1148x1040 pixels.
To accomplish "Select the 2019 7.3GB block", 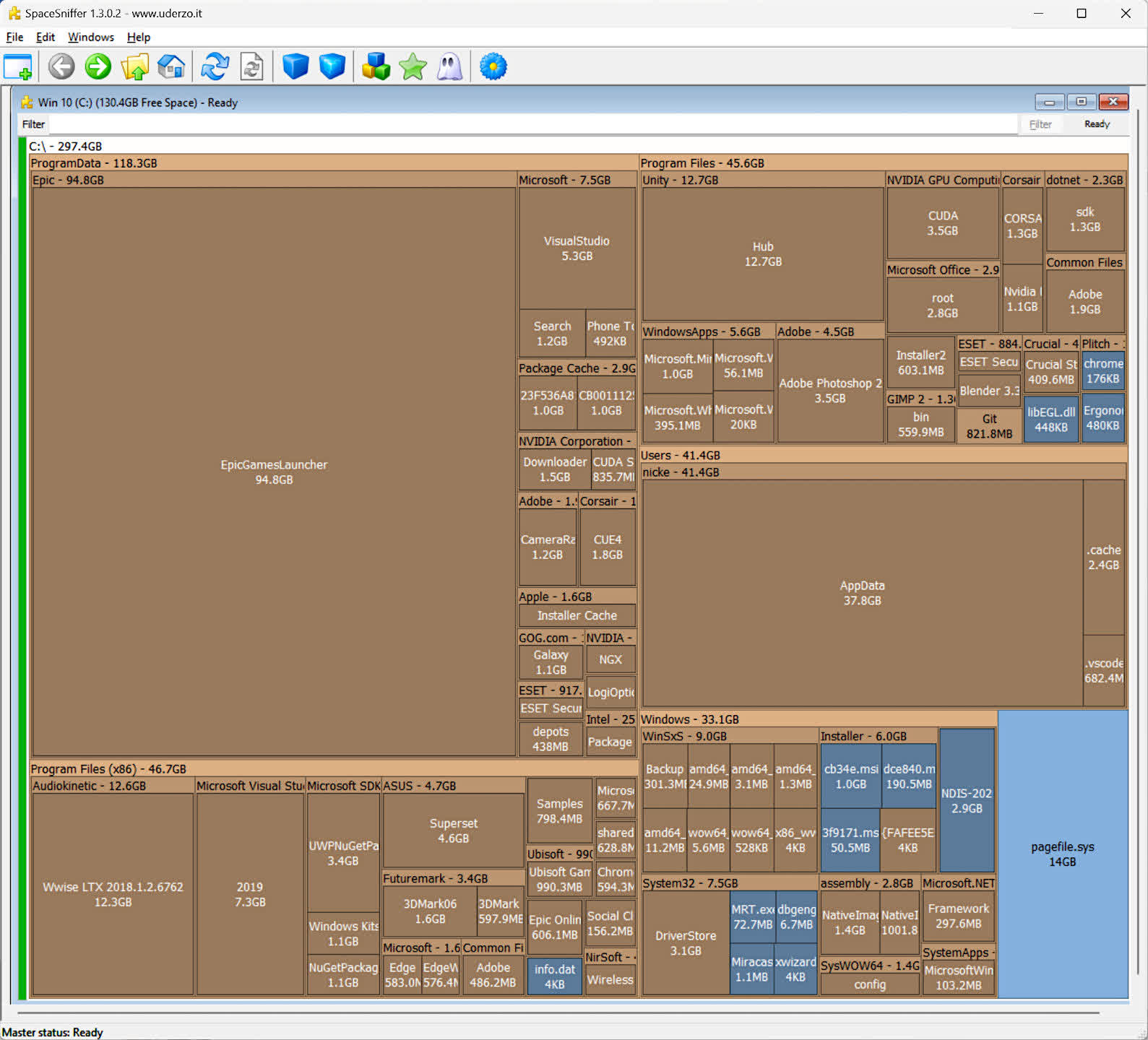I will click(250, 894).
